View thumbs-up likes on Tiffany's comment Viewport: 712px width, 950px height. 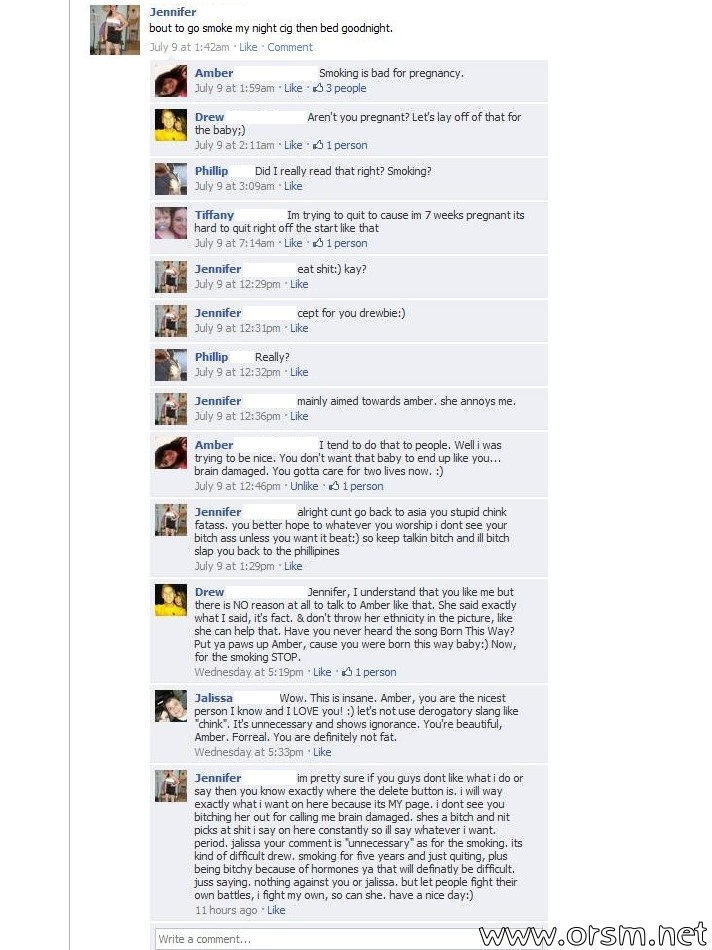pos(339,243)
